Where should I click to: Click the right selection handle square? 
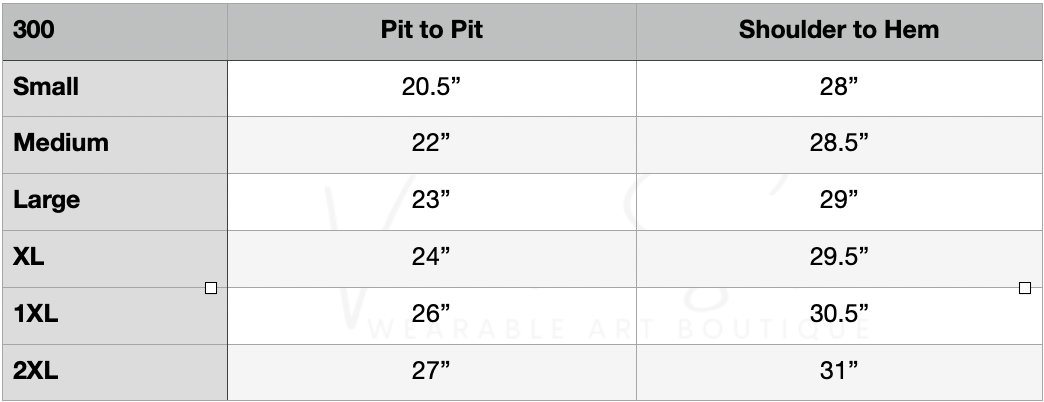1025,288
